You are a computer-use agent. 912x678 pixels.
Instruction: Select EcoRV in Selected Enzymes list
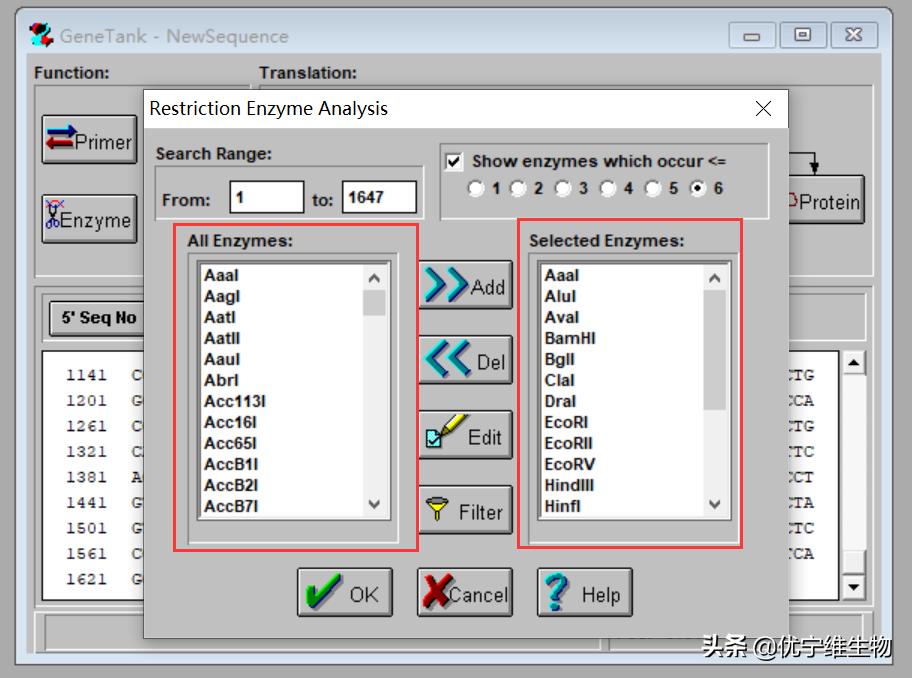[570, 464]
